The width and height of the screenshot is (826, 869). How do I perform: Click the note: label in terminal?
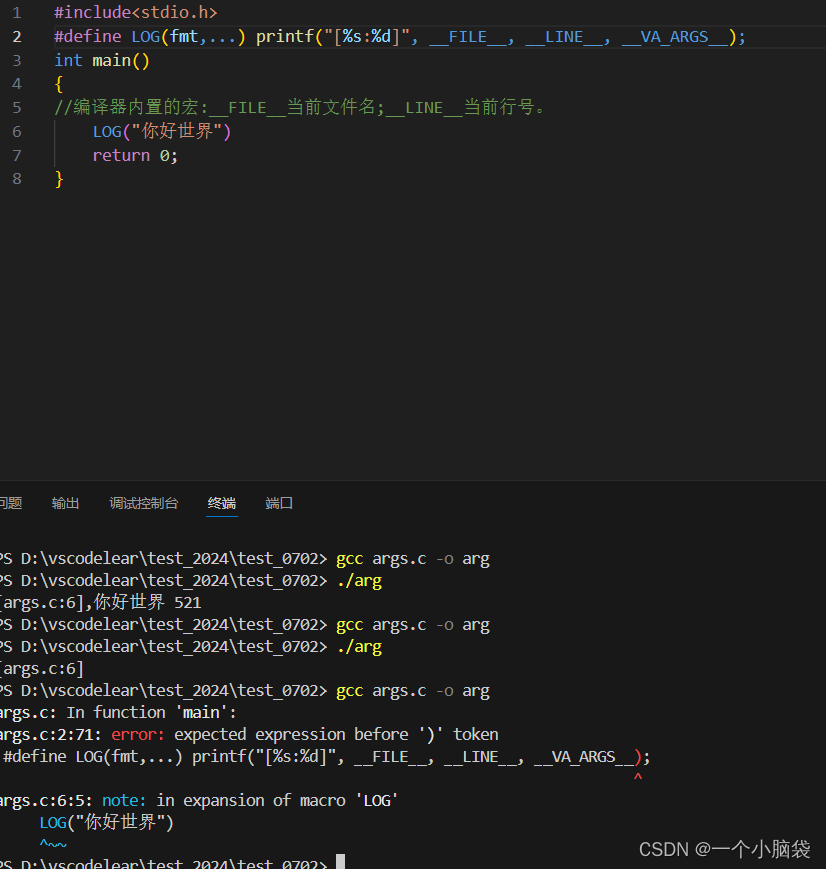click(124, 800)
